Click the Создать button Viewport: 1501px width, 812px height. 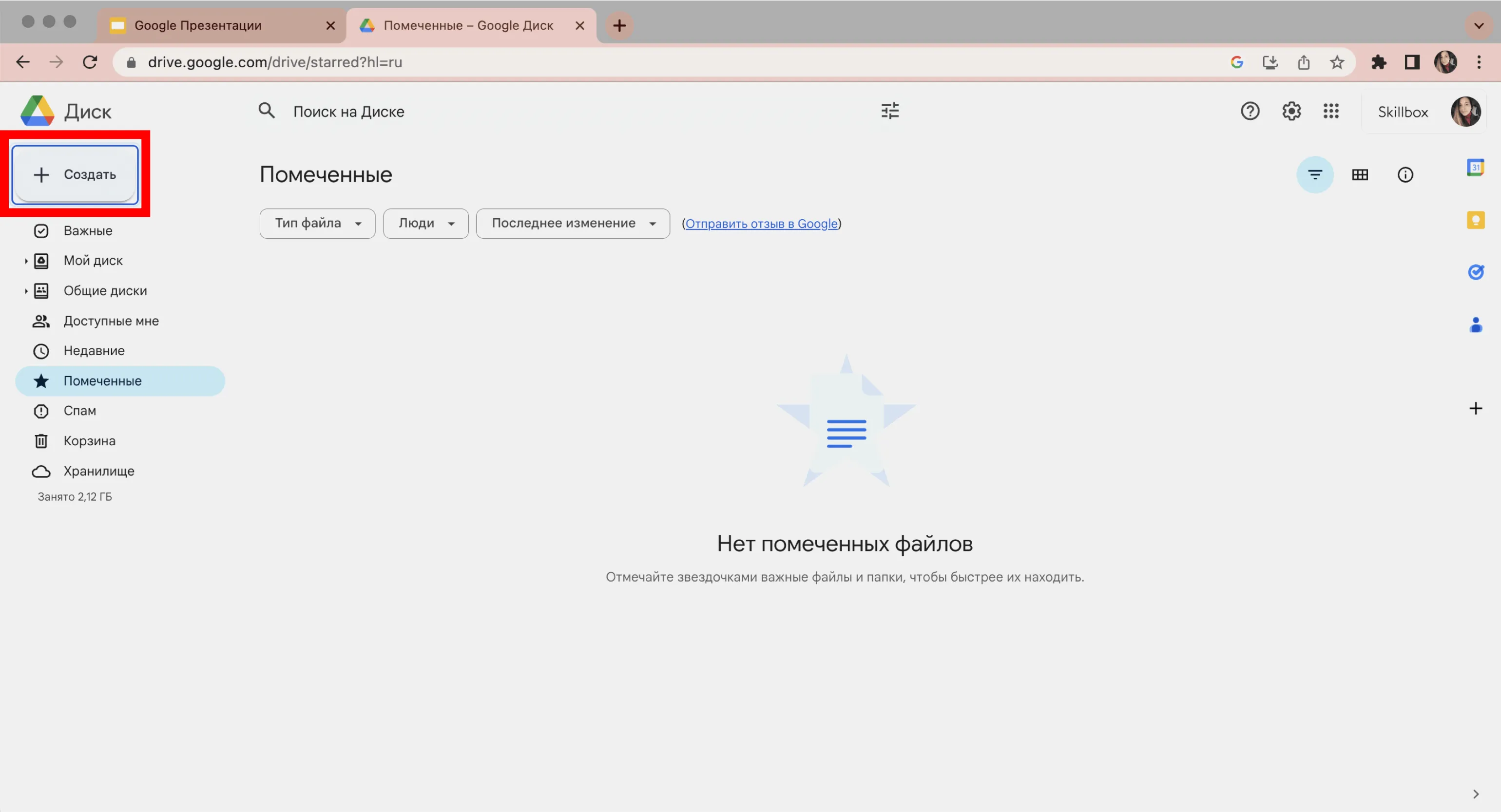[75, 175]
